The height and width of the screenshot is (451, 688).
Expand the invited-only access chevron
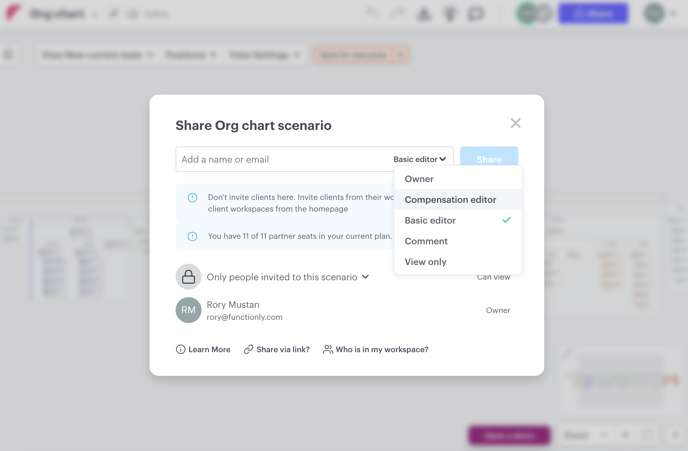[x=366, y=277]
